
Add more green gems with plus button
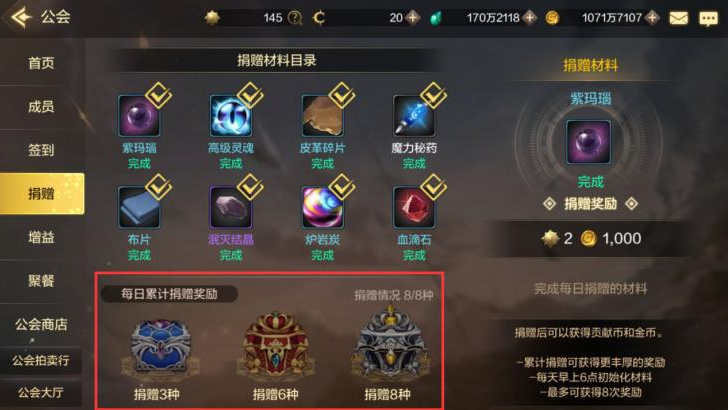[x=529, y=18]
